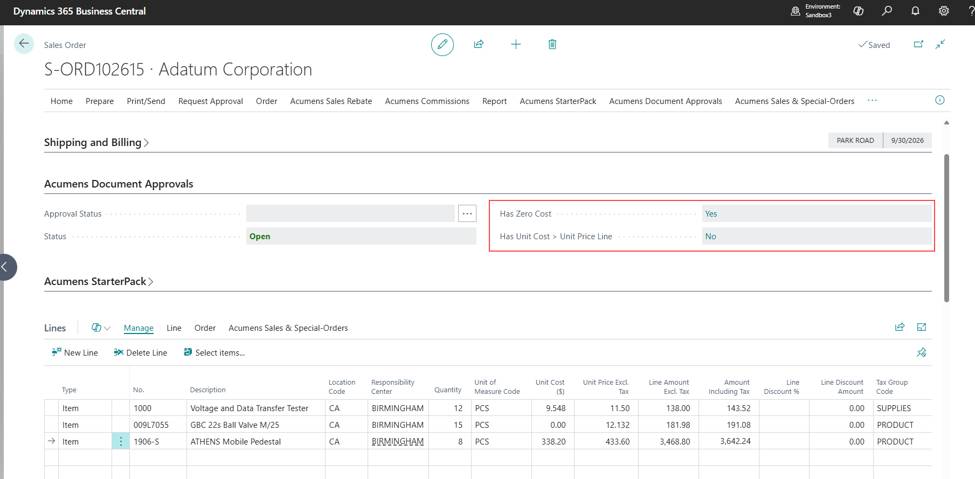Open Acumens Document Approvals menu
Screen dimensions: 975x479
click(665, 101)
